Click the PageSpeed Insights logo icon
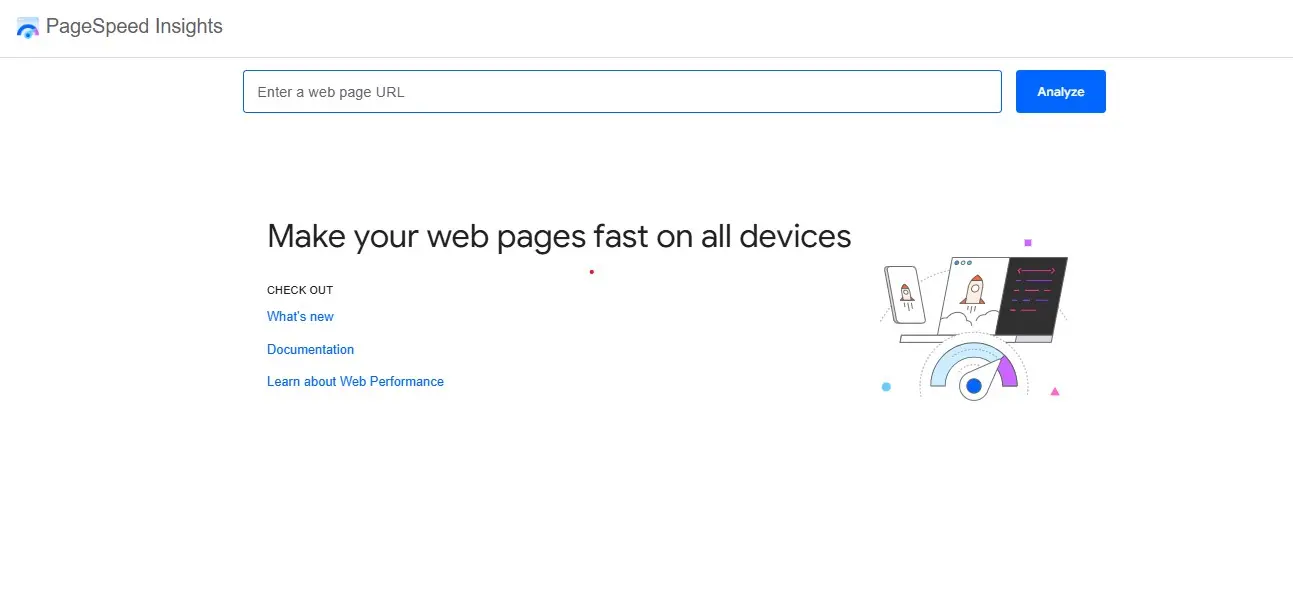1293x596 pixels. click(x=28, y=27)
